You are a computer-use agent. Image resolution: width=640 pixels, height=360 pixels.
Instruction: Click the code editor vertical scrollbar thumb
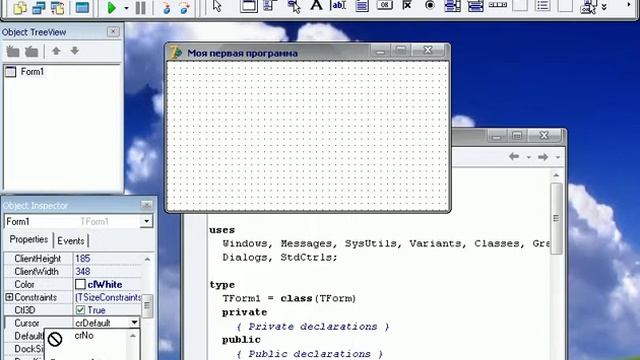pyautogui.click(x=556, y=218)
